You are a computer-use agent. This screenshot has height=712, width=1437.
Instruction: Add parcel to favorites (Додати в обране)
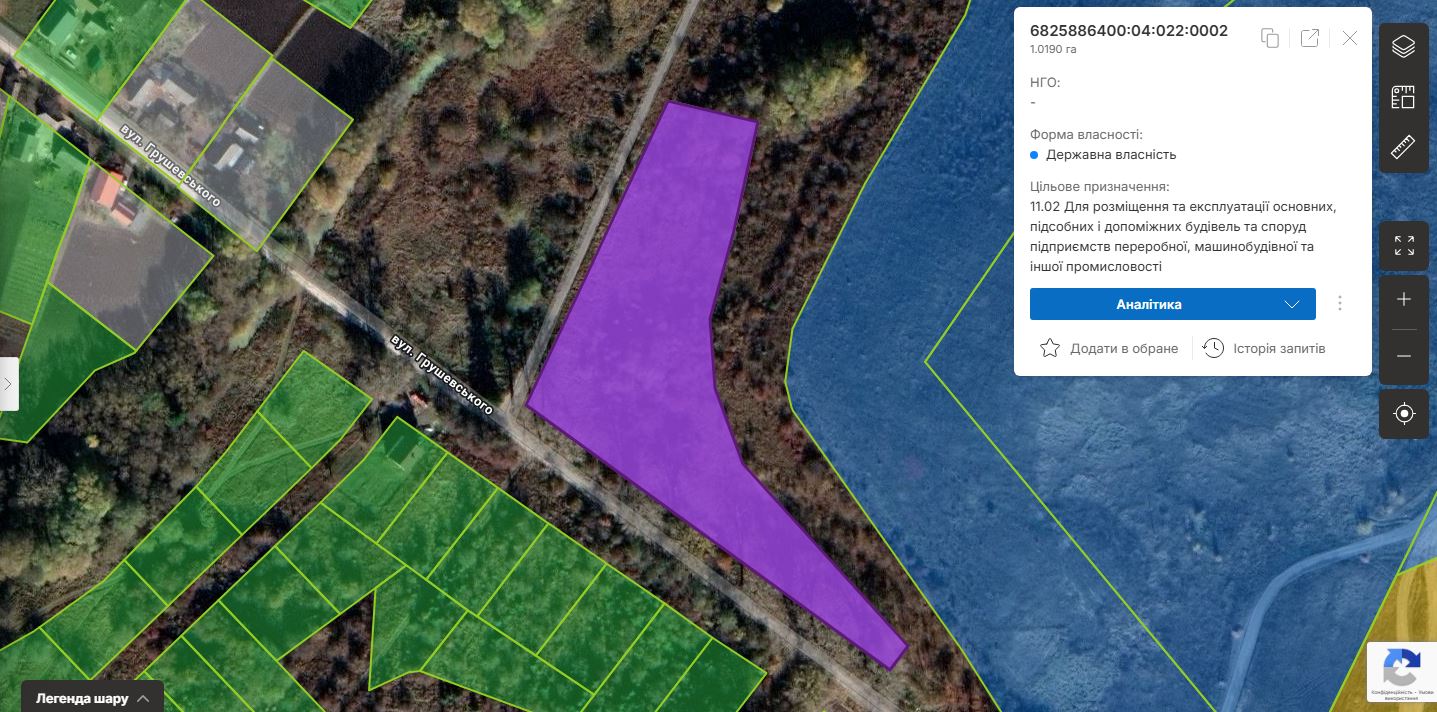click(x=1110, y=348)
